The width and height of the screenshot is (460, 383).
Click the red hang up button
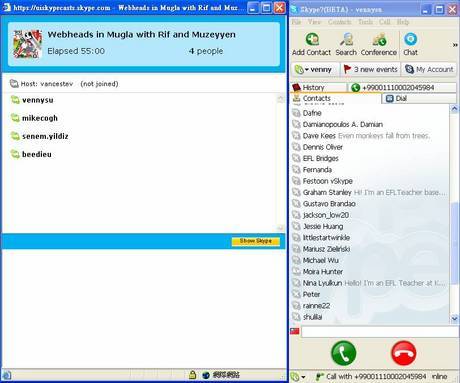403,353
